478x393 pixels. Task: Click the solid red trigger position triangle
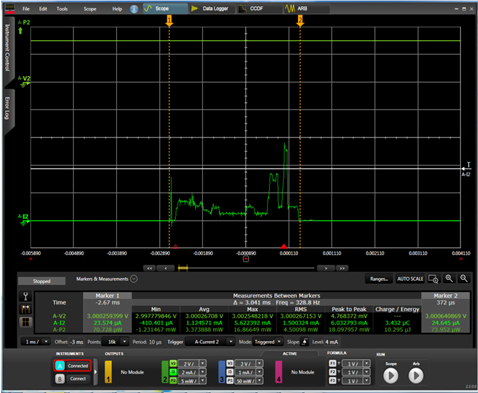coord(284,246)
